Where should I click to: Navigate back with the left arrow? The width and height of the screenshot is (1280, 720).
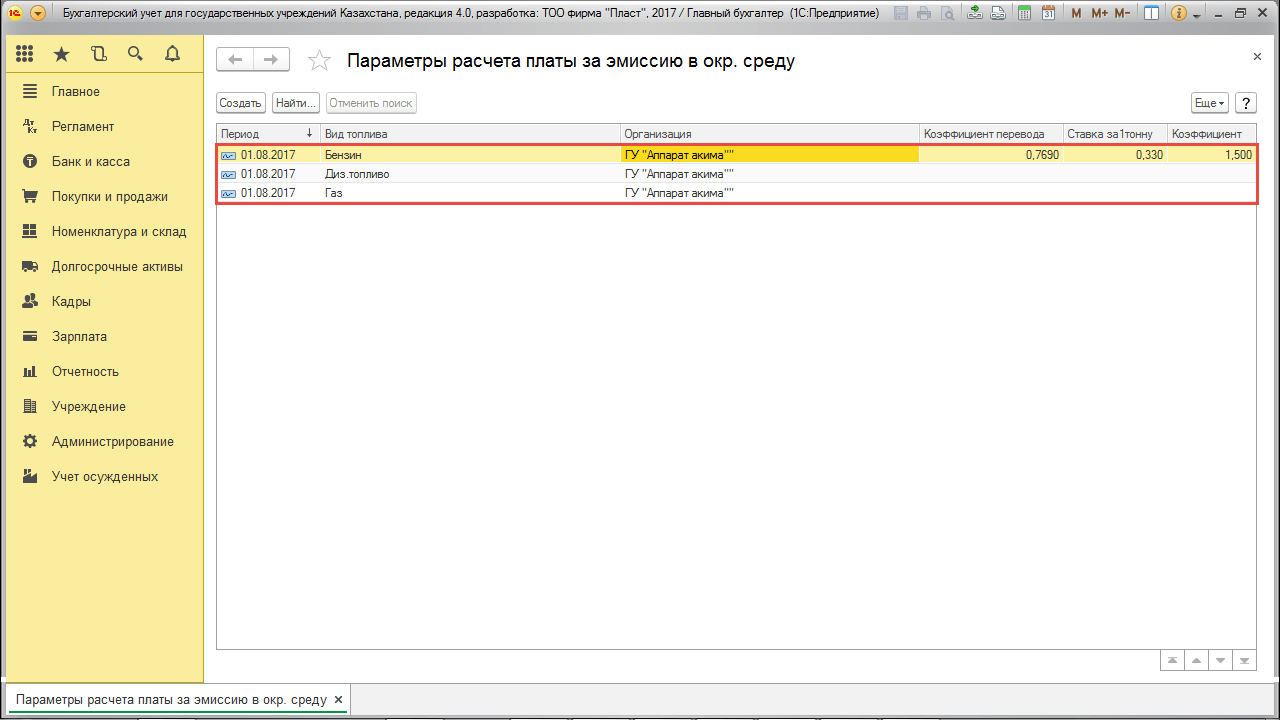point(235,60)
